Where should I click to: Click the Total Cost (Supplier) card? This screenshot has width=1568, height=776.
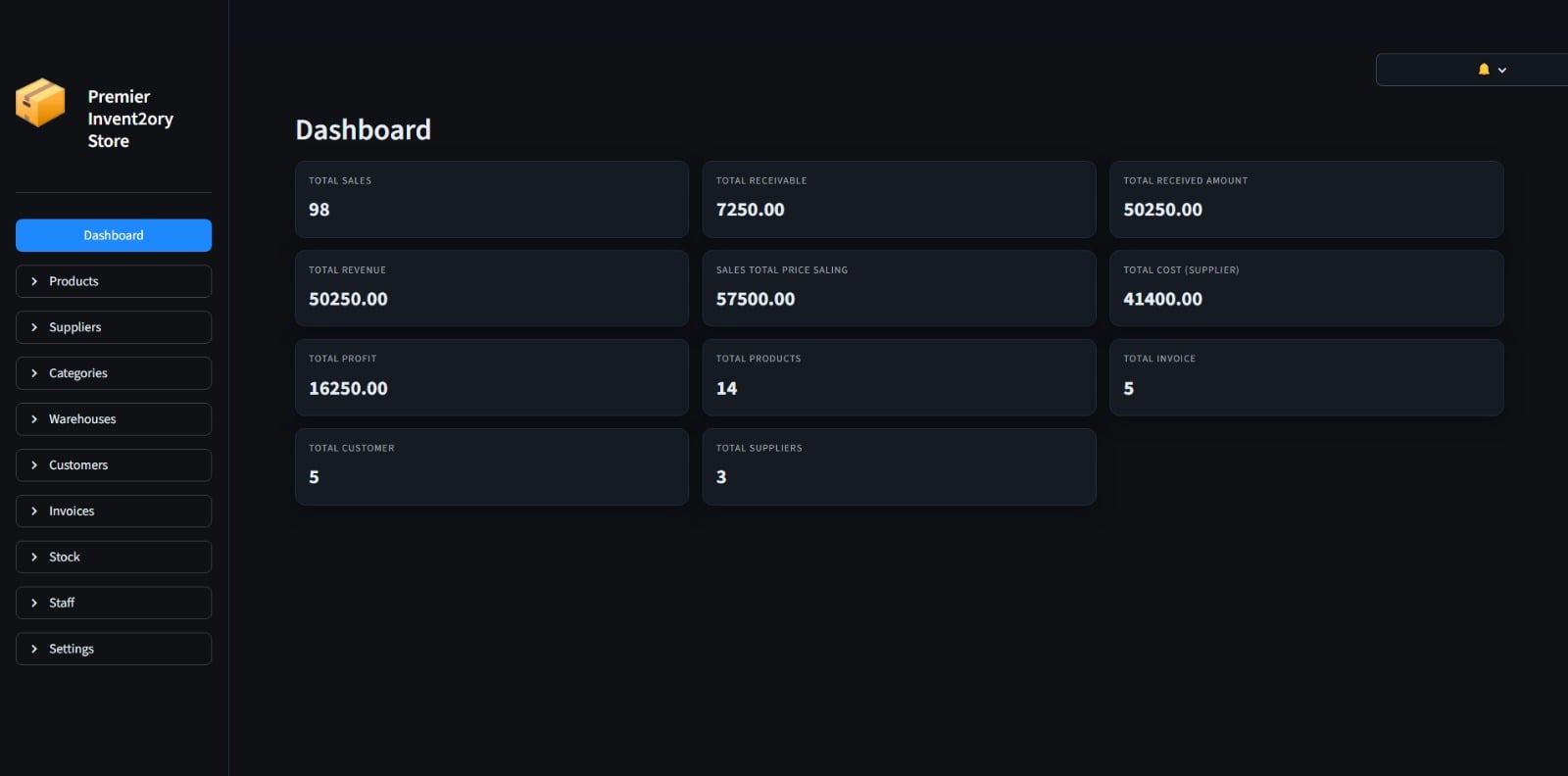[x=1305, y=288]
